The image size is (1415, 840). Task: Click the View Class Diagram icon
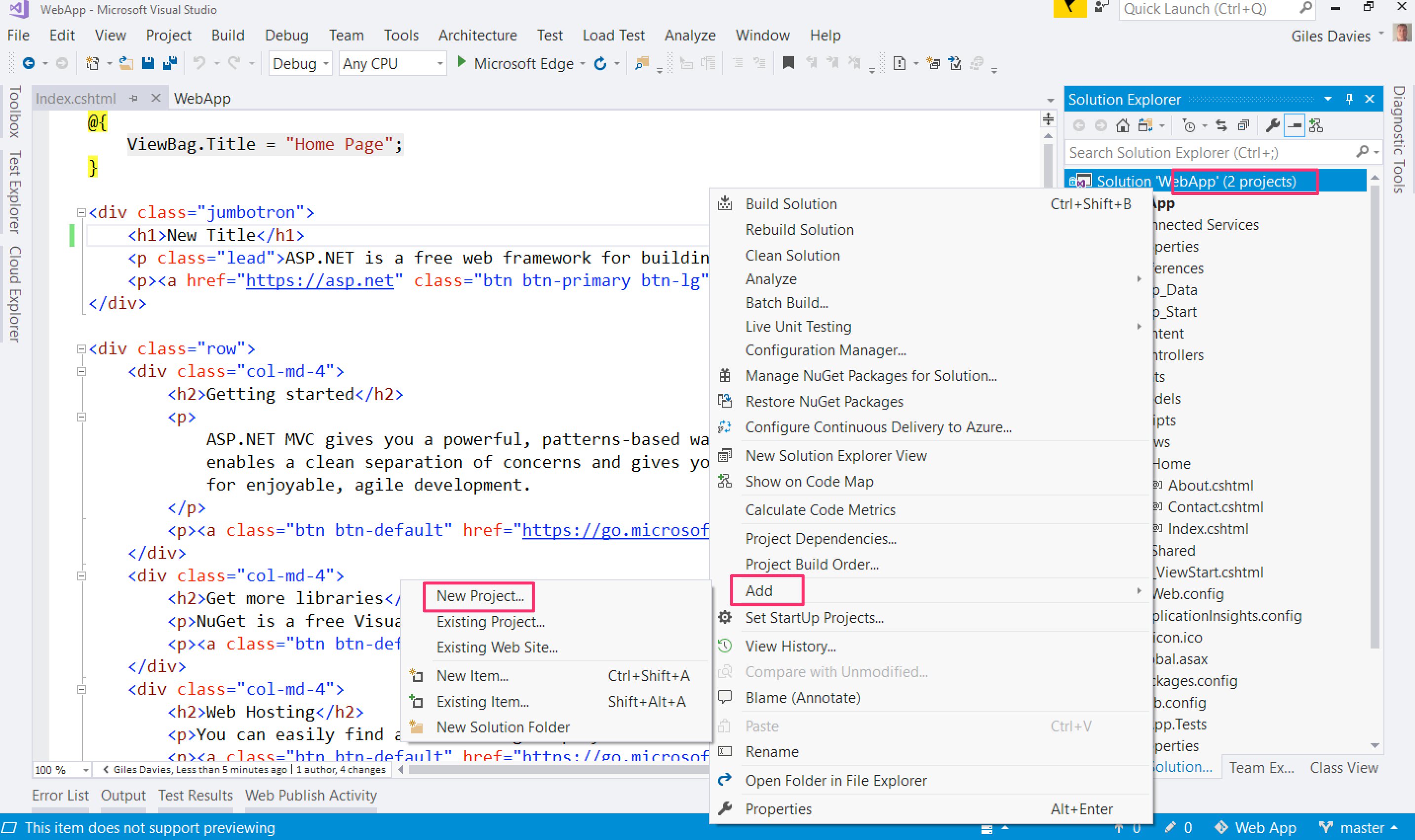(1316, 126)
